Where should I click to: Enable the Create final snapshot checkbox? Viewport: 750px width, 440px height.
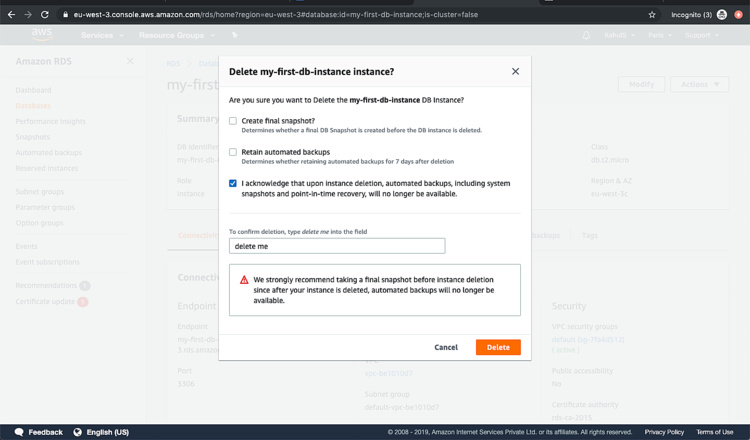point(233,121)
